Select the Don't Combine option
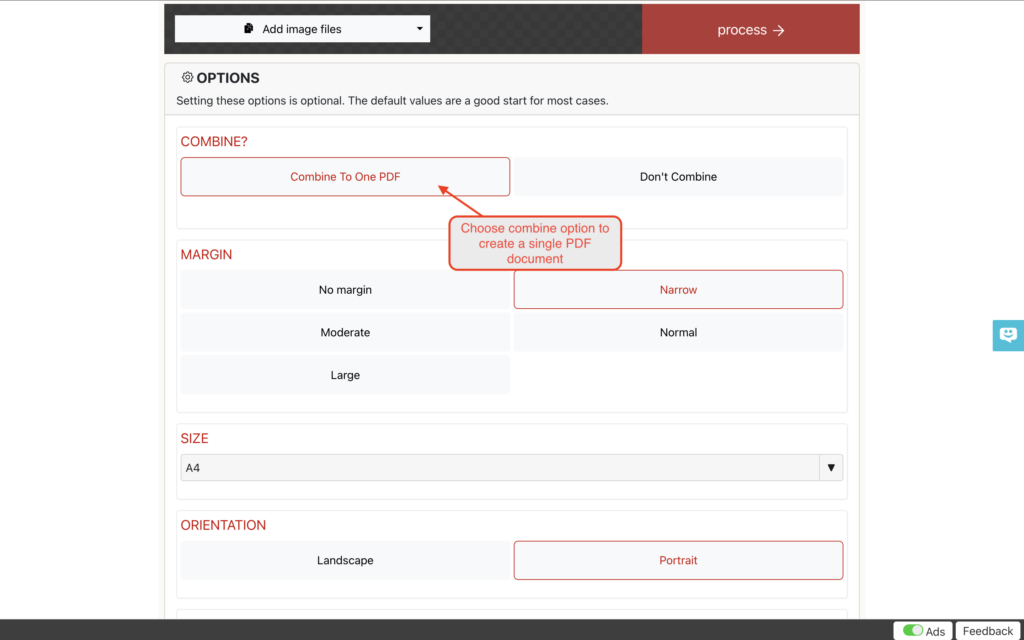1024x640 pixels. (678, 176)
